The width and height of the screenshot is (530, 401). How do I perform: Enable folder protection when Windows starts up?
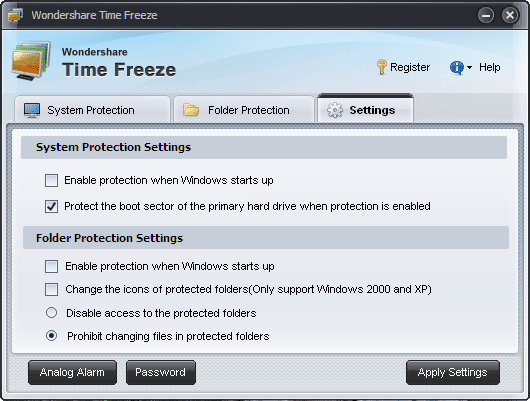pyautogui.click(x=51, y=266)
